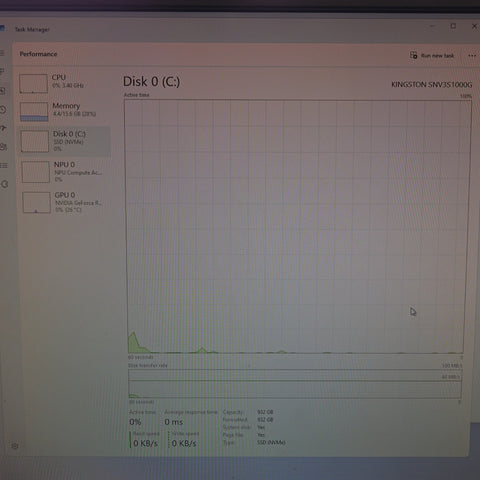The image size is (480, 480).
Task: Open the Startup apps page icon
Action: tap(3, 128)
